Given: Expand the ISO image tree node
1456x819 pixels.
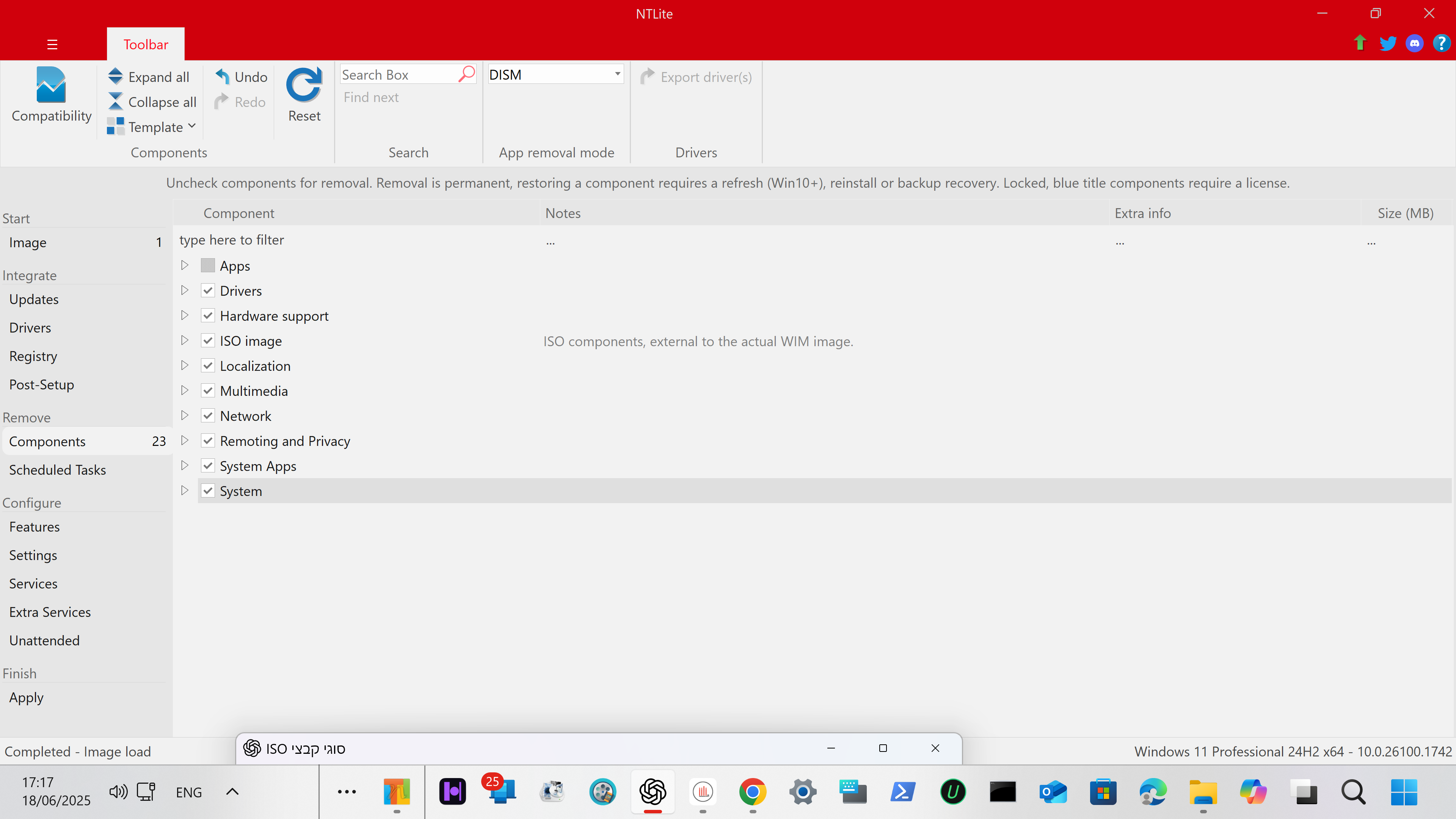Looking at the screenshot, I should 185,340.
